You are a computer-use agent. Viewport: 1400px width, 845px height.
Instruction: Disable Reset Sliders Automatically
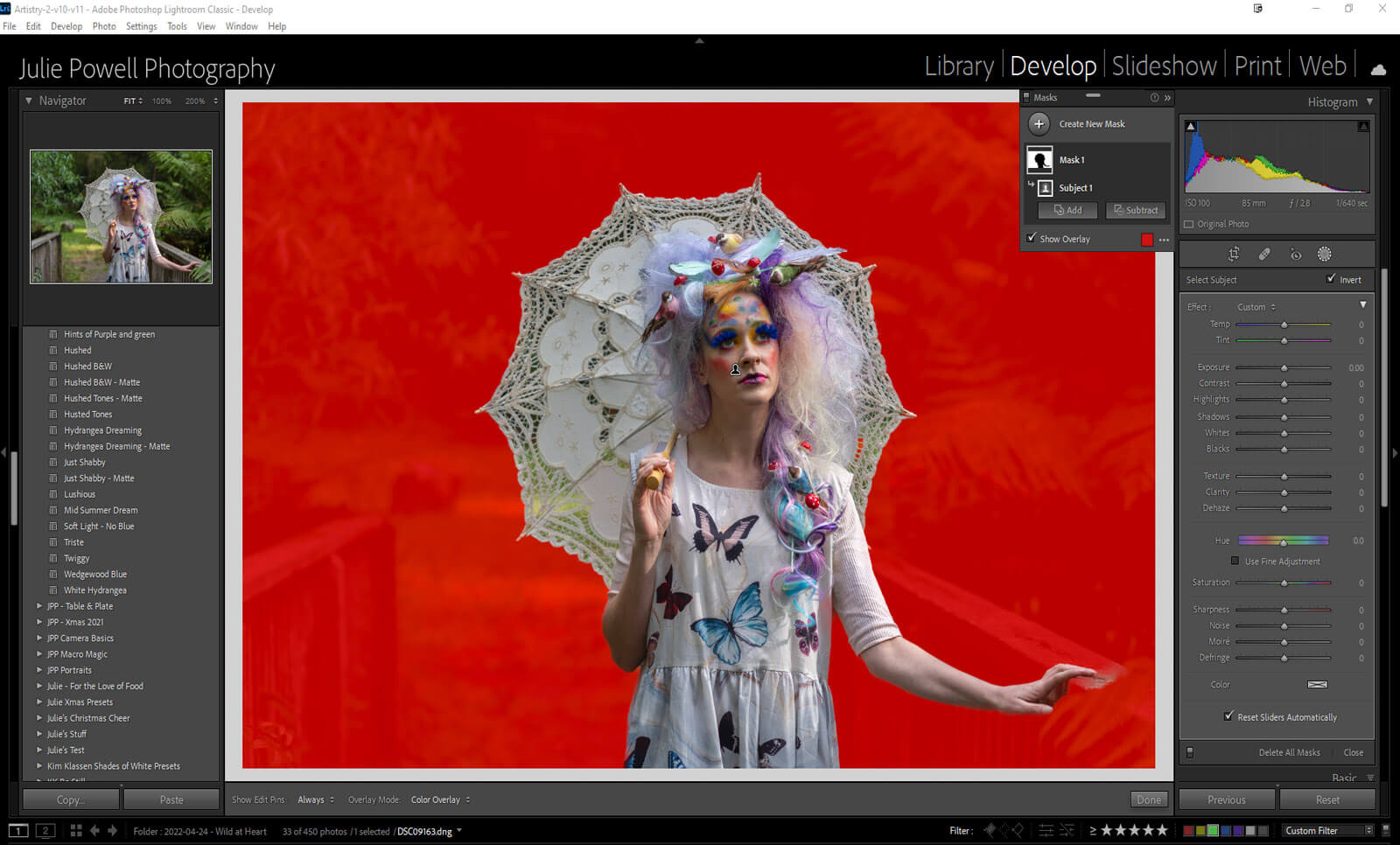tap(1228, 716)
